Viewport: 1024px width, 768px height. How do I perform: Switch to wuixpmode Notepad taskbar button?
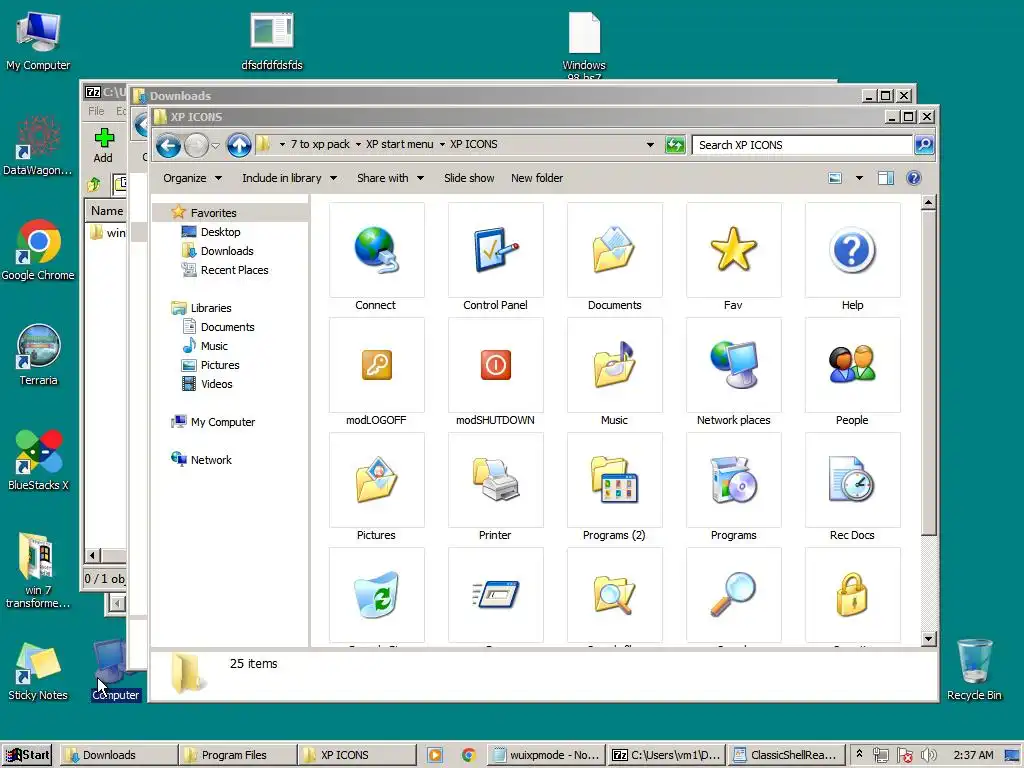[x=546, y=755]
